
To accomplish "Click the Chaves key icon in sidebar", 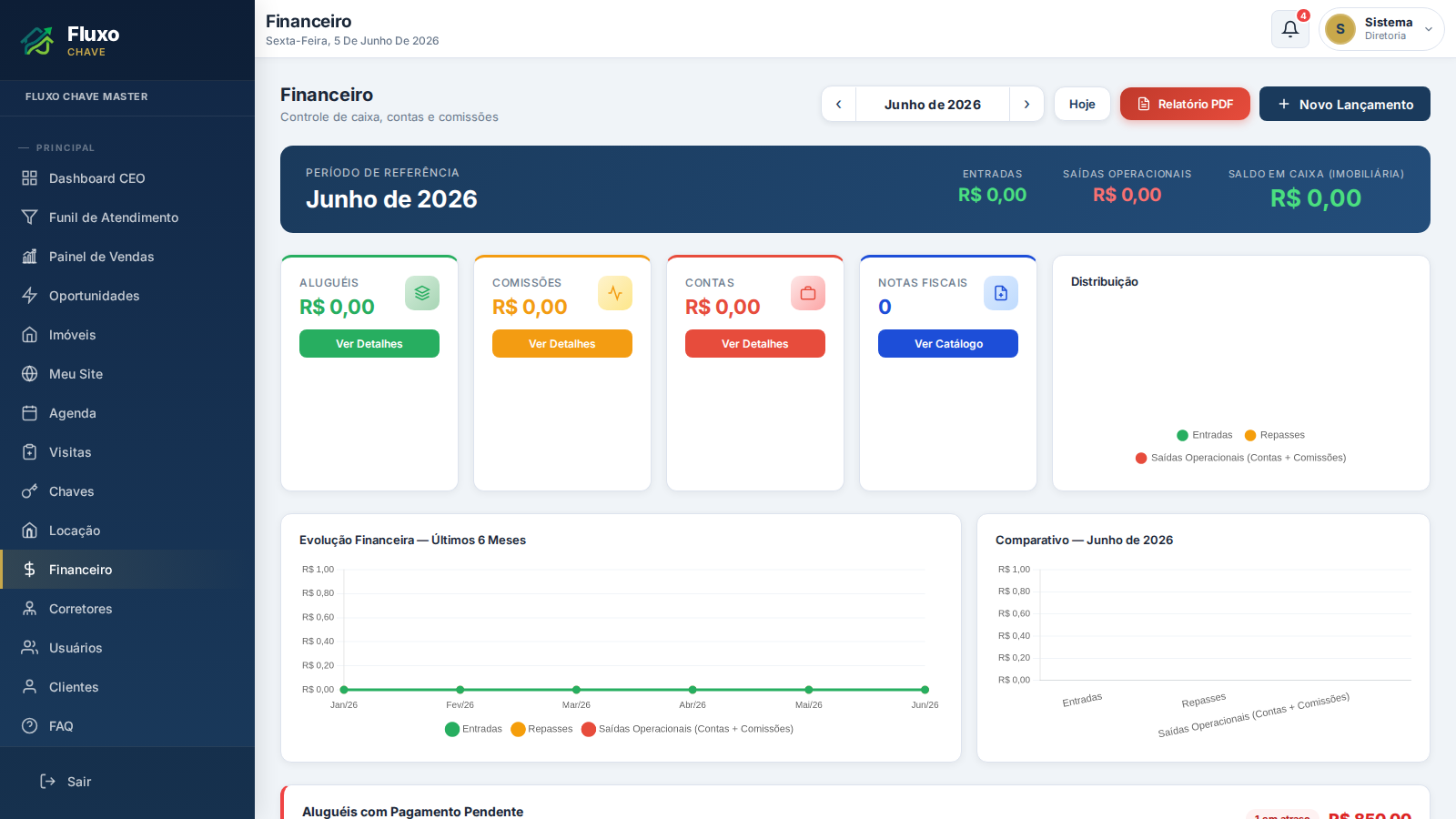I will (x=30, y=491).
